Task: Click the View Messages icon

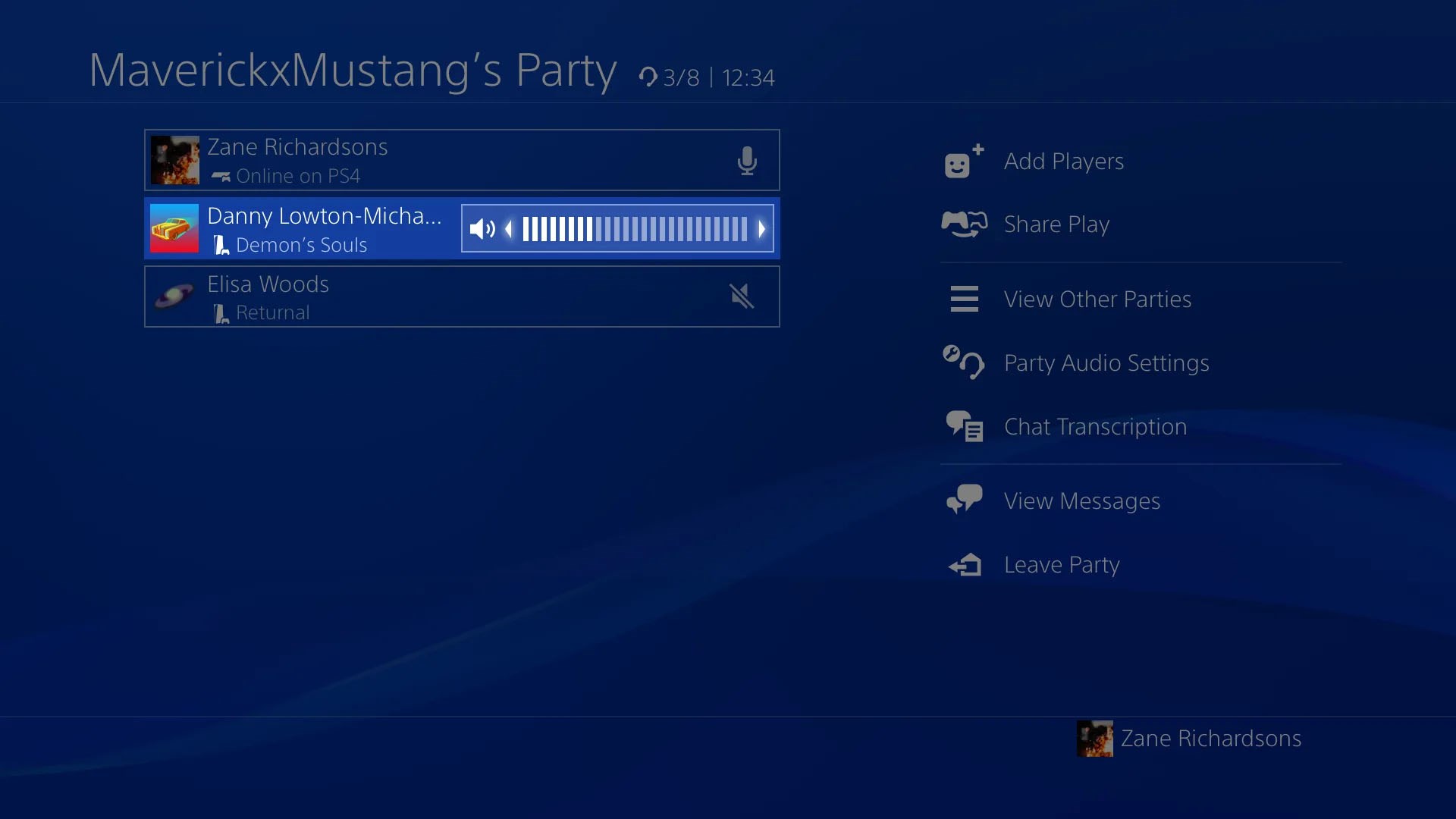Action: coord(963,499)
